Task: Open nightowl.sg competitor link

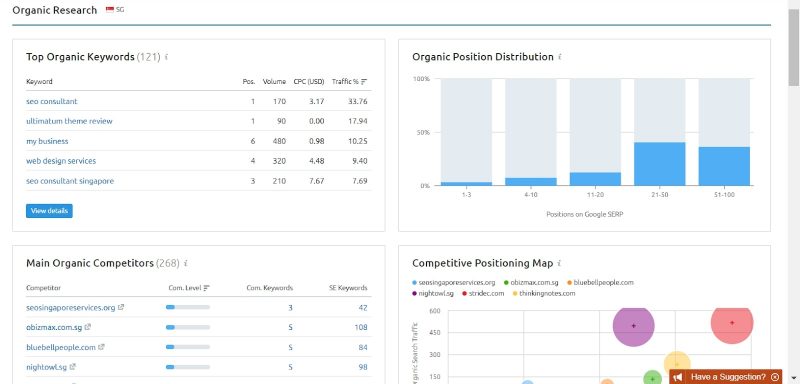Action: 46,367
